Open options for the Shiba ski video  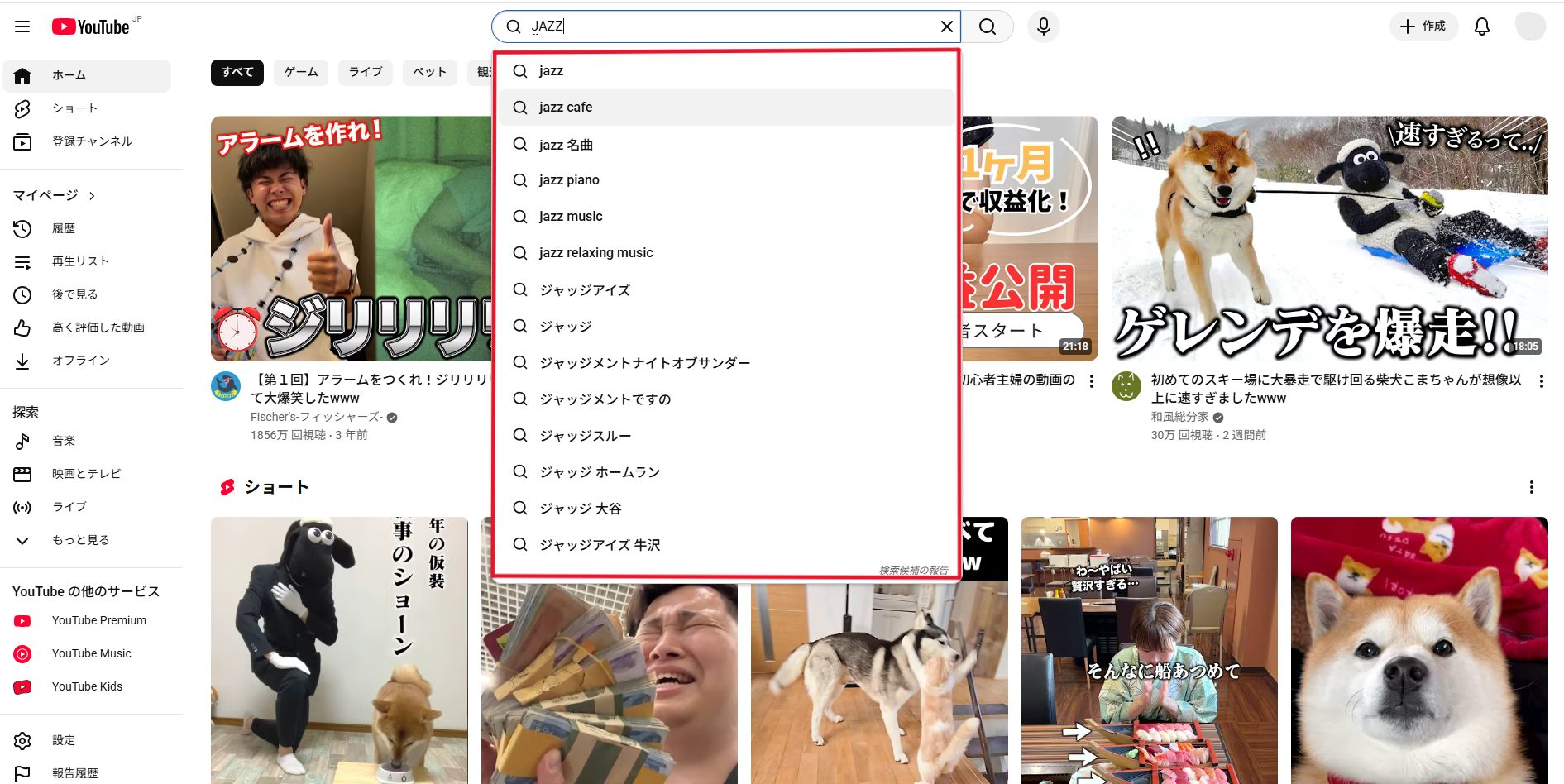[x=1540, y=381]
